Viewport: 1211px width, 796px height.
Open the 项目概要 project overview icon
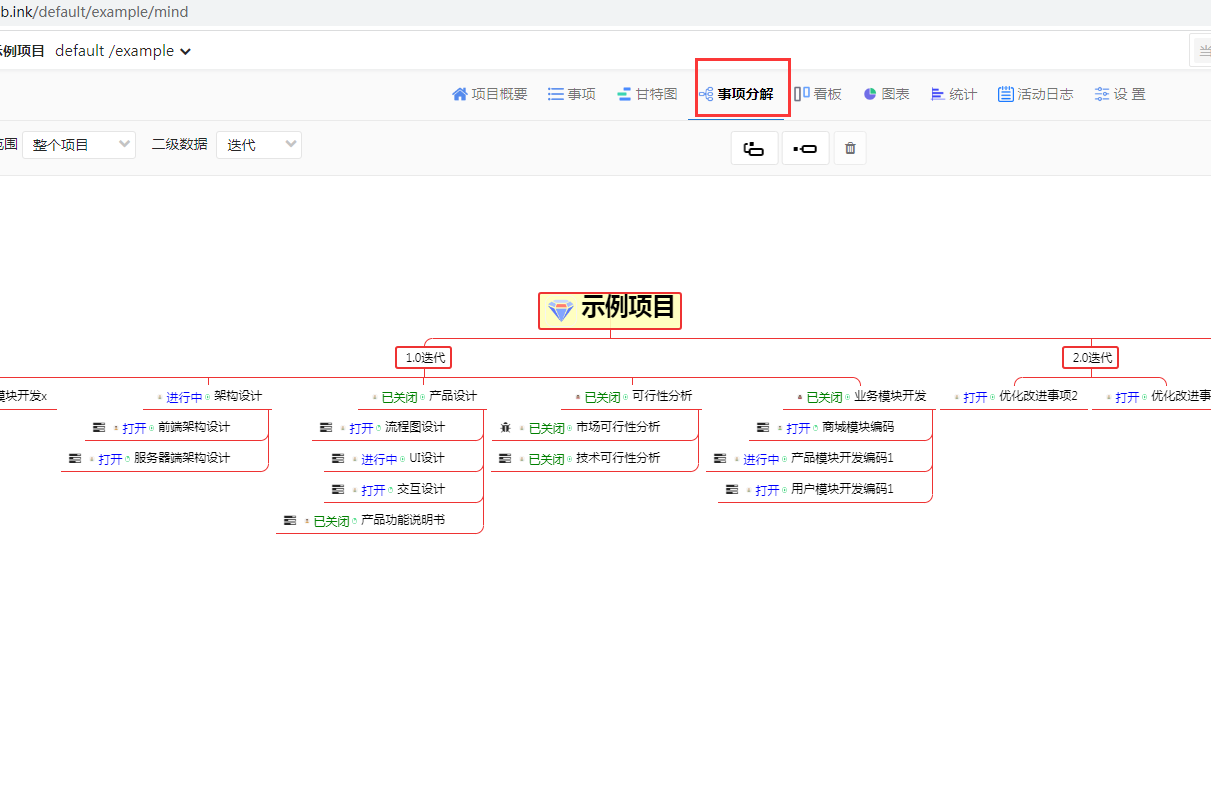coord(488,93)
